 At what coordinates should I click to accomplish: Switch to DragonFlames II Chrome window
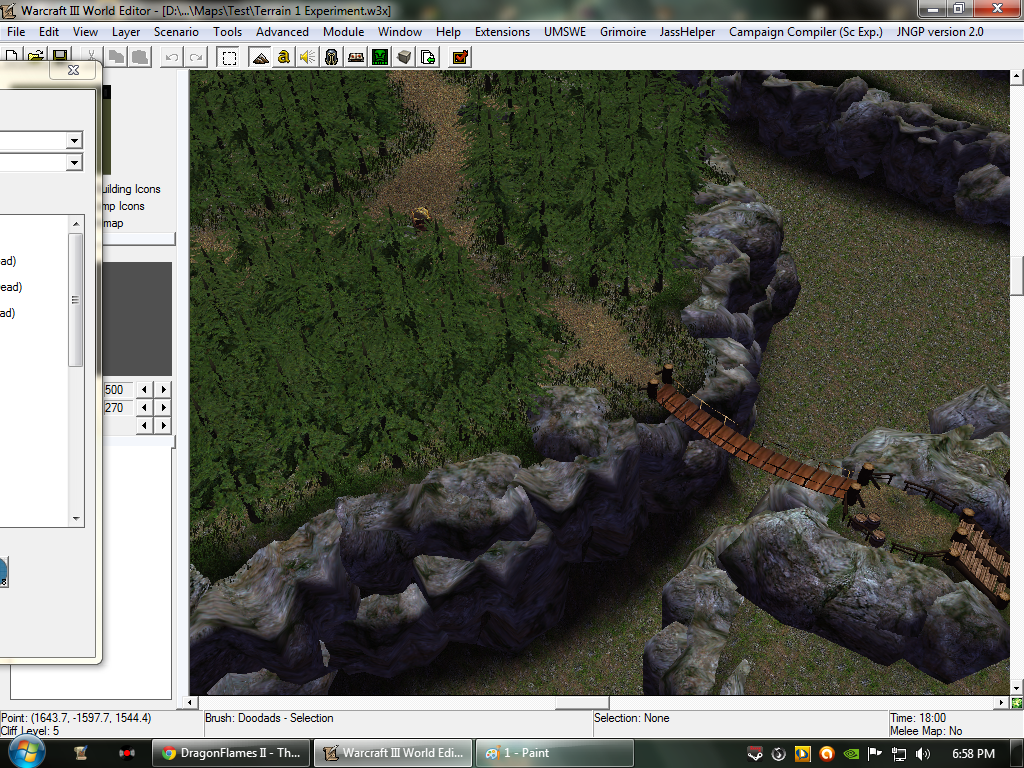coord(231,753)
